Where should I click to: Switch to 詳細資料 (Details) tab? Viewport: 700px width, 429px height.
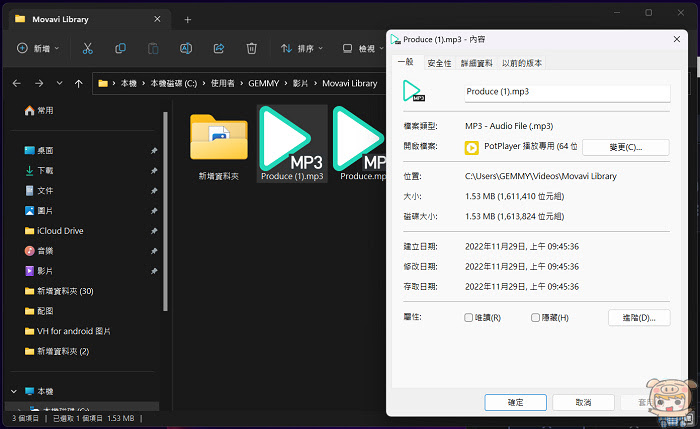[x=477, y=63]
